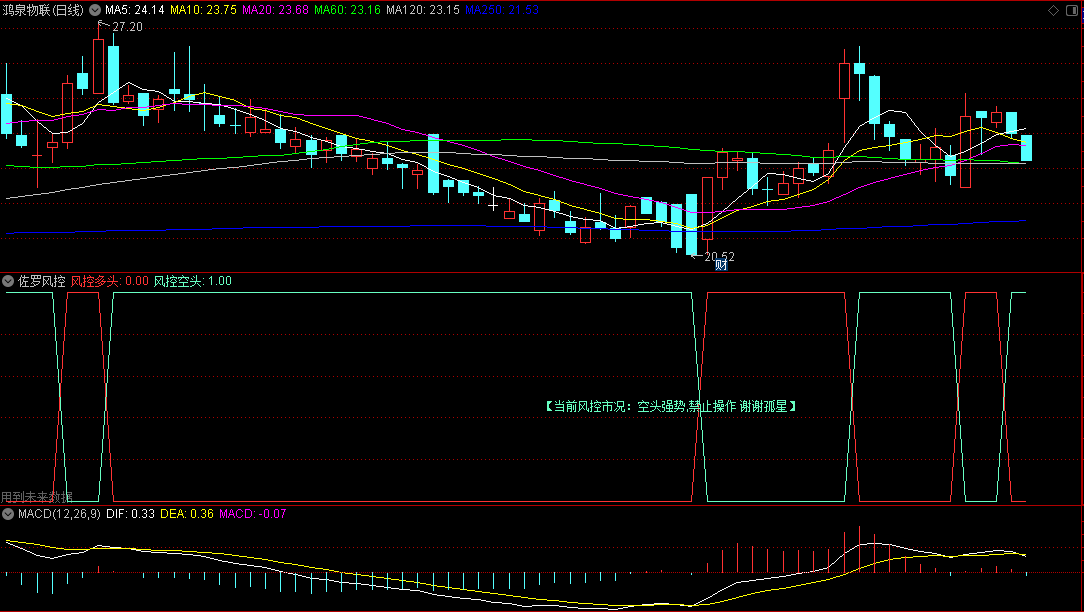
Task: Select the MA60 moving average label
Action: pos(347,10)
